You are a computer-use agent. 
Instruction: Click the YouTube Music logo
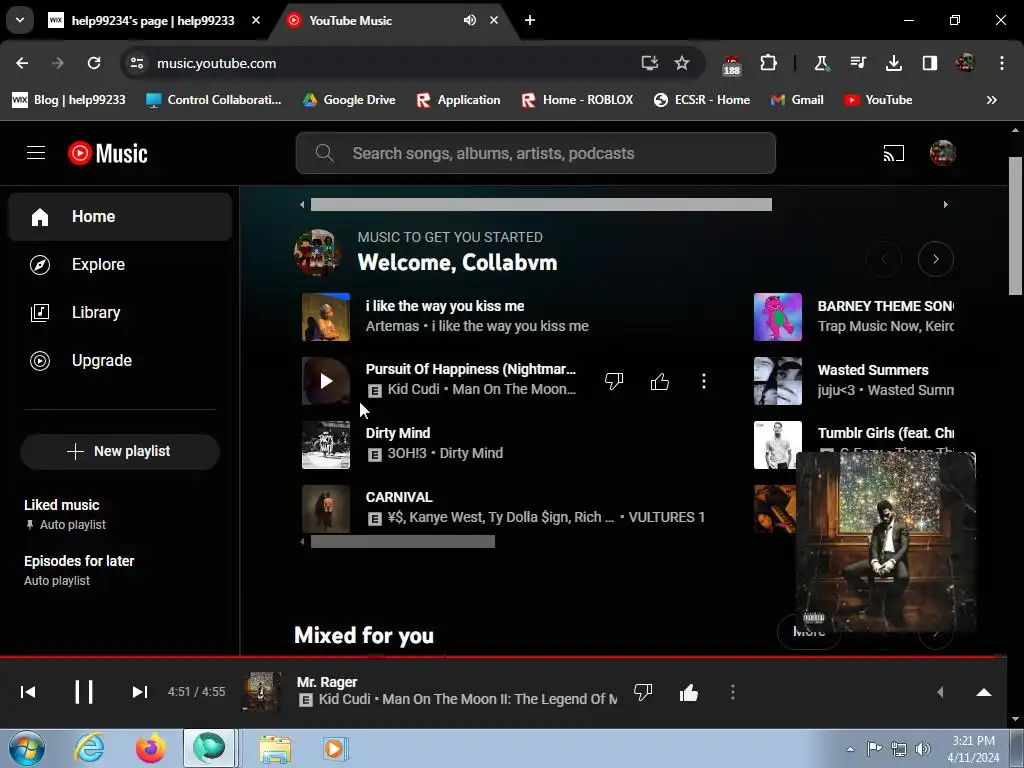point(108,153)
